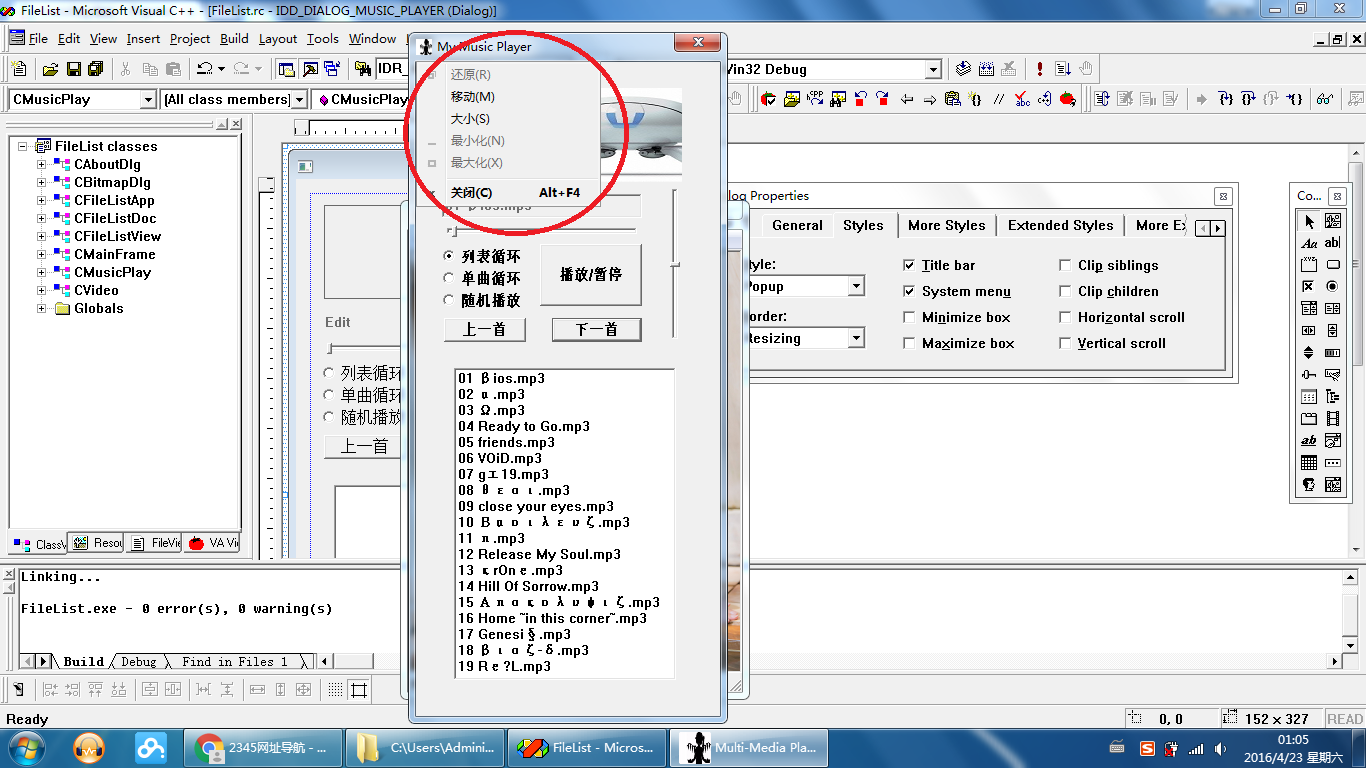The height and width of the screenshot is (768, 1366).
Task: Click the Undo toolbar icon
Action: click(204, 69)
